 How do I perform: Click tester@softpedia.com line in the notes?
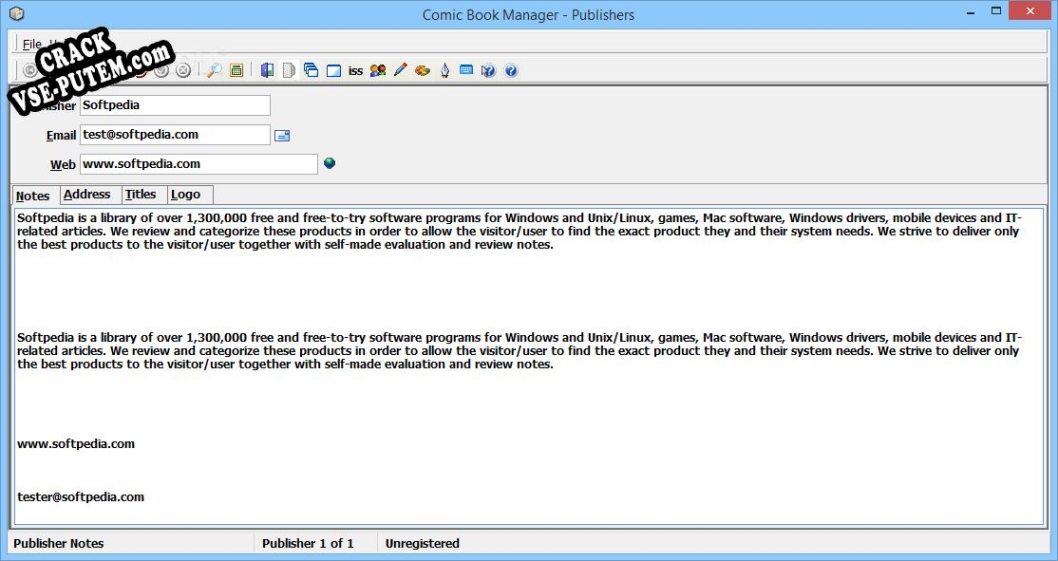[x=81, y=497]
